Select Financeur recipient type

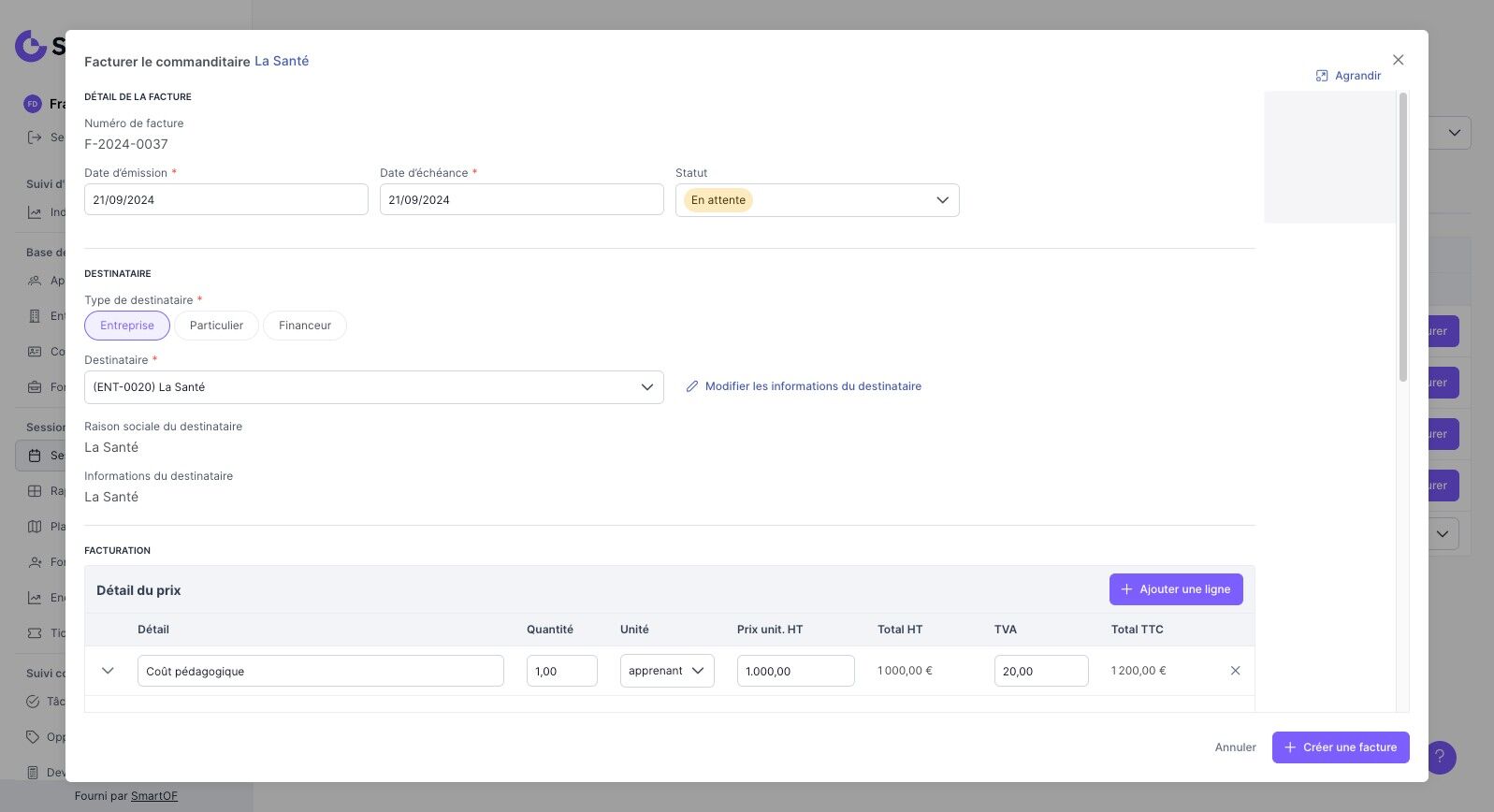pos(305,326)
